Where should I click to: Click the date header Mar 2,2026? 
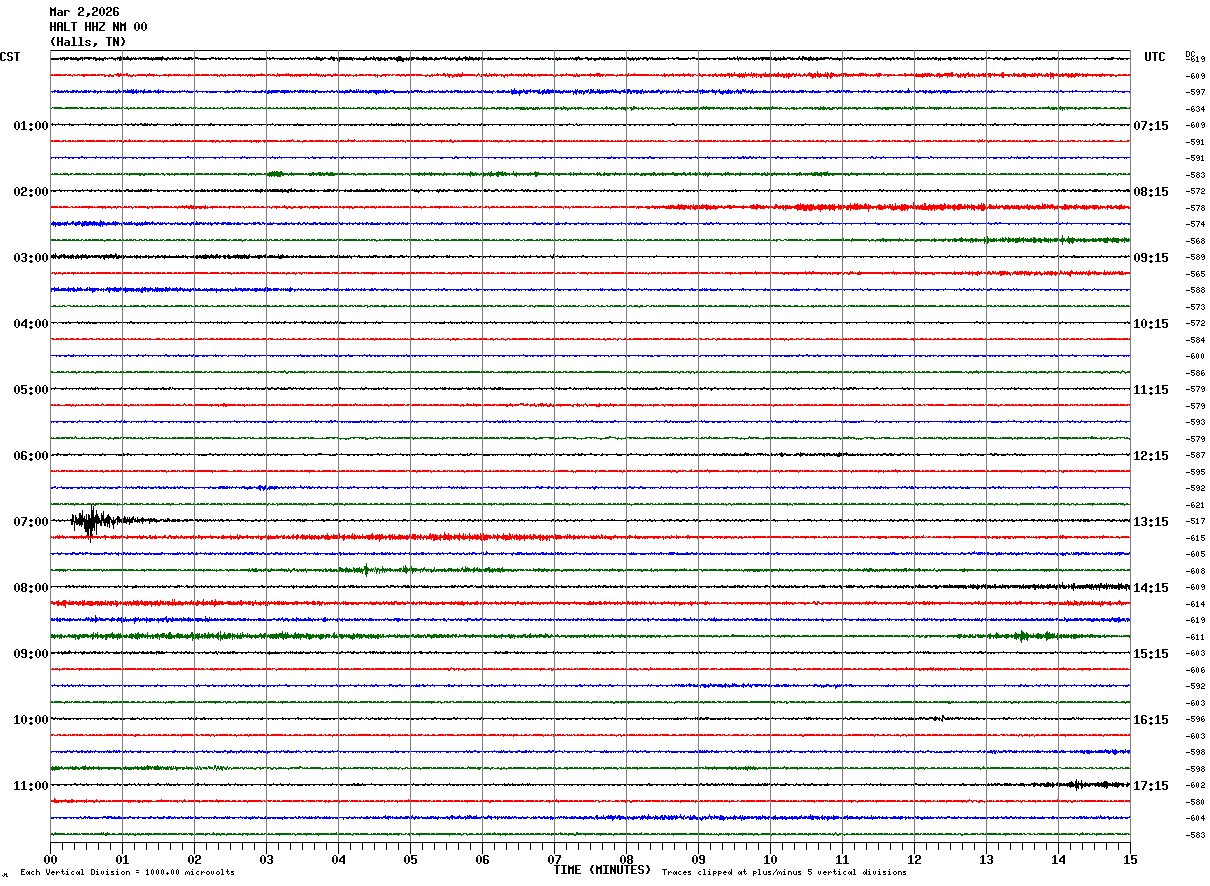click(84, 12)
